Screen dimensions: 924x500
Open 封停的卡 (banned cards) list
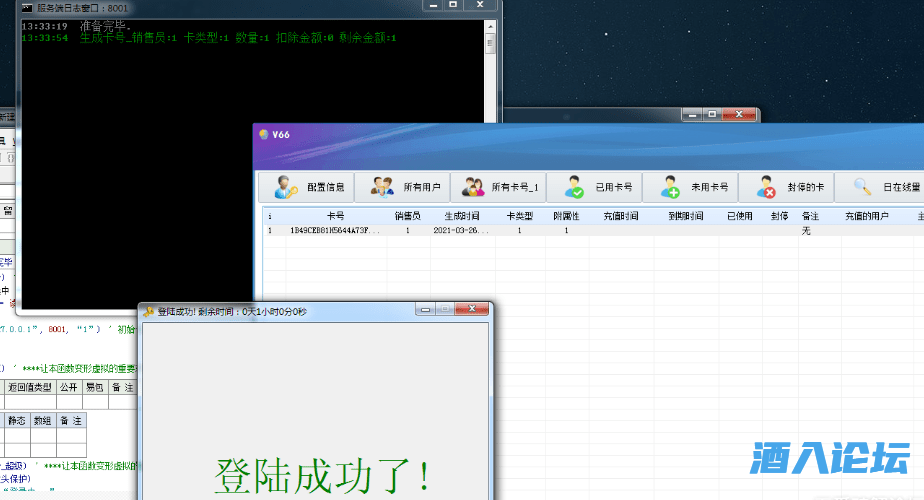(x=786, y=187)
